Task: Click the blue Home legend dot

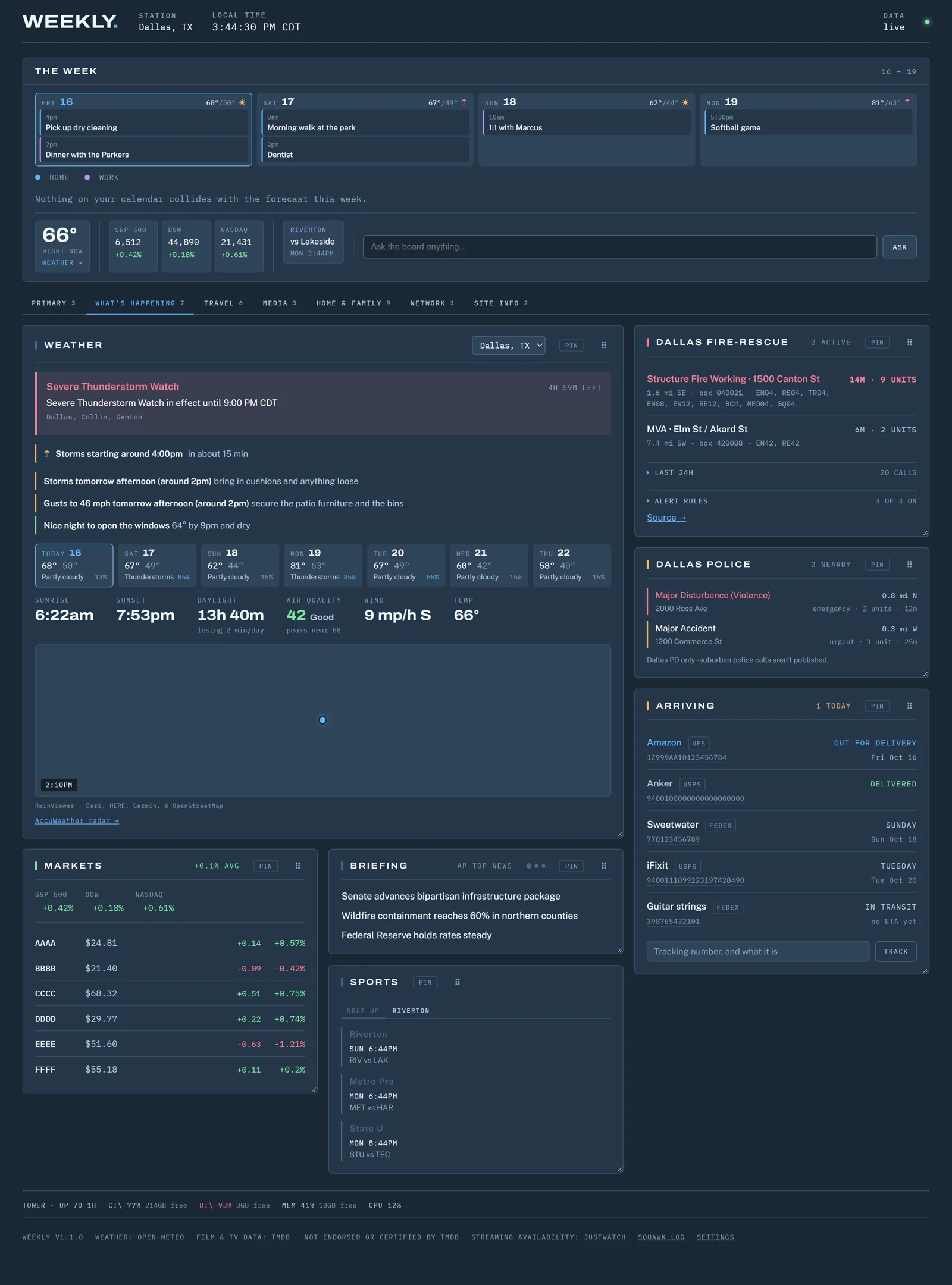Action: (38, 177)
